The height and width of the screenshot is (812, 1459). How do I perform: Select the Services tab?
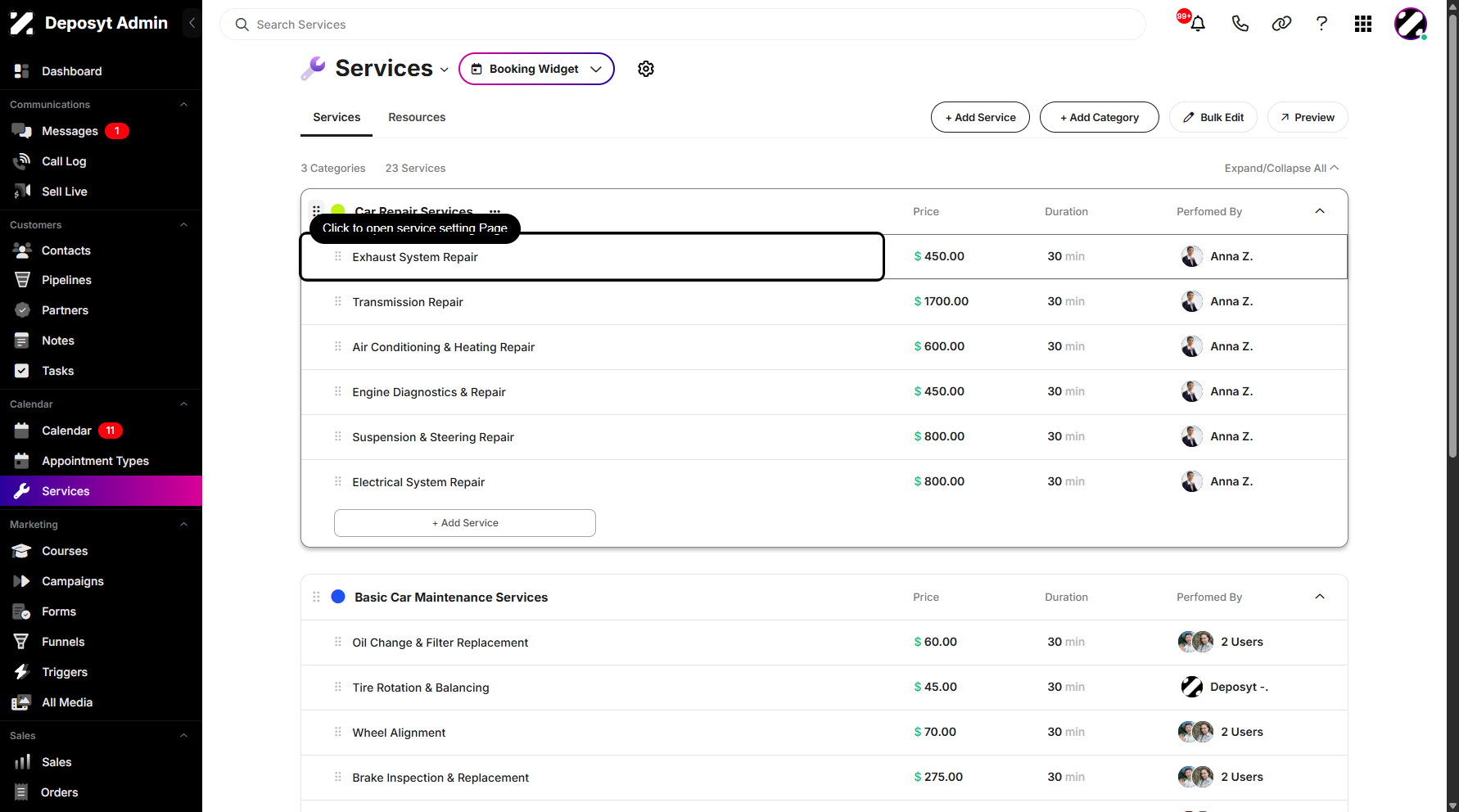337,117
